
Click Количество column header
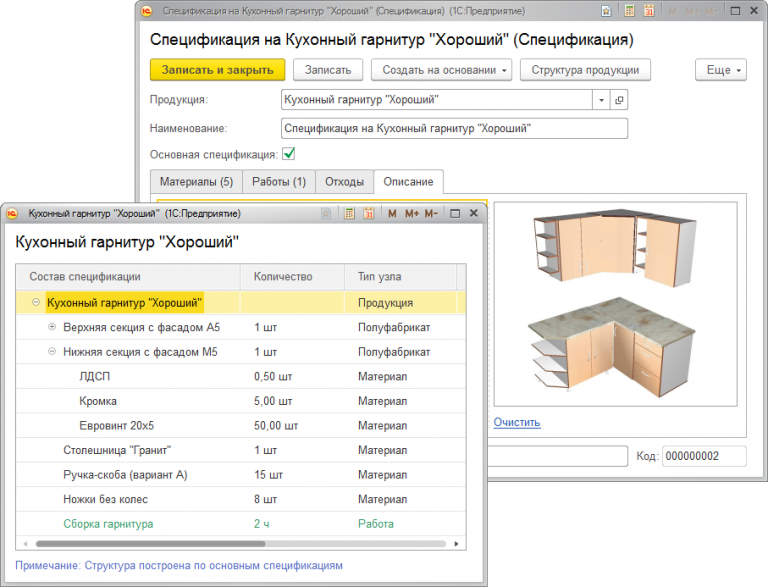click(x=292, y=277)
